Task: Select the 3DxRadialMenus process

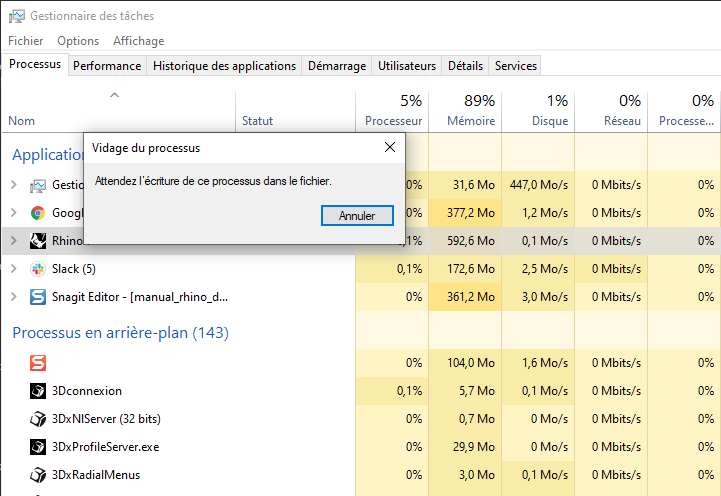Action: (x=96, y=475)
